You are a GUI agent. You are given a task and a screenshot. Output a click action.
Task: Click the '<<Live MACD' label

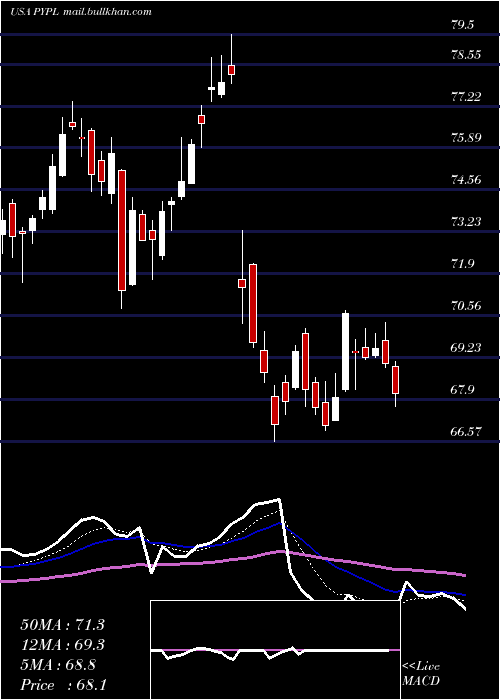[x=421, y=674]
